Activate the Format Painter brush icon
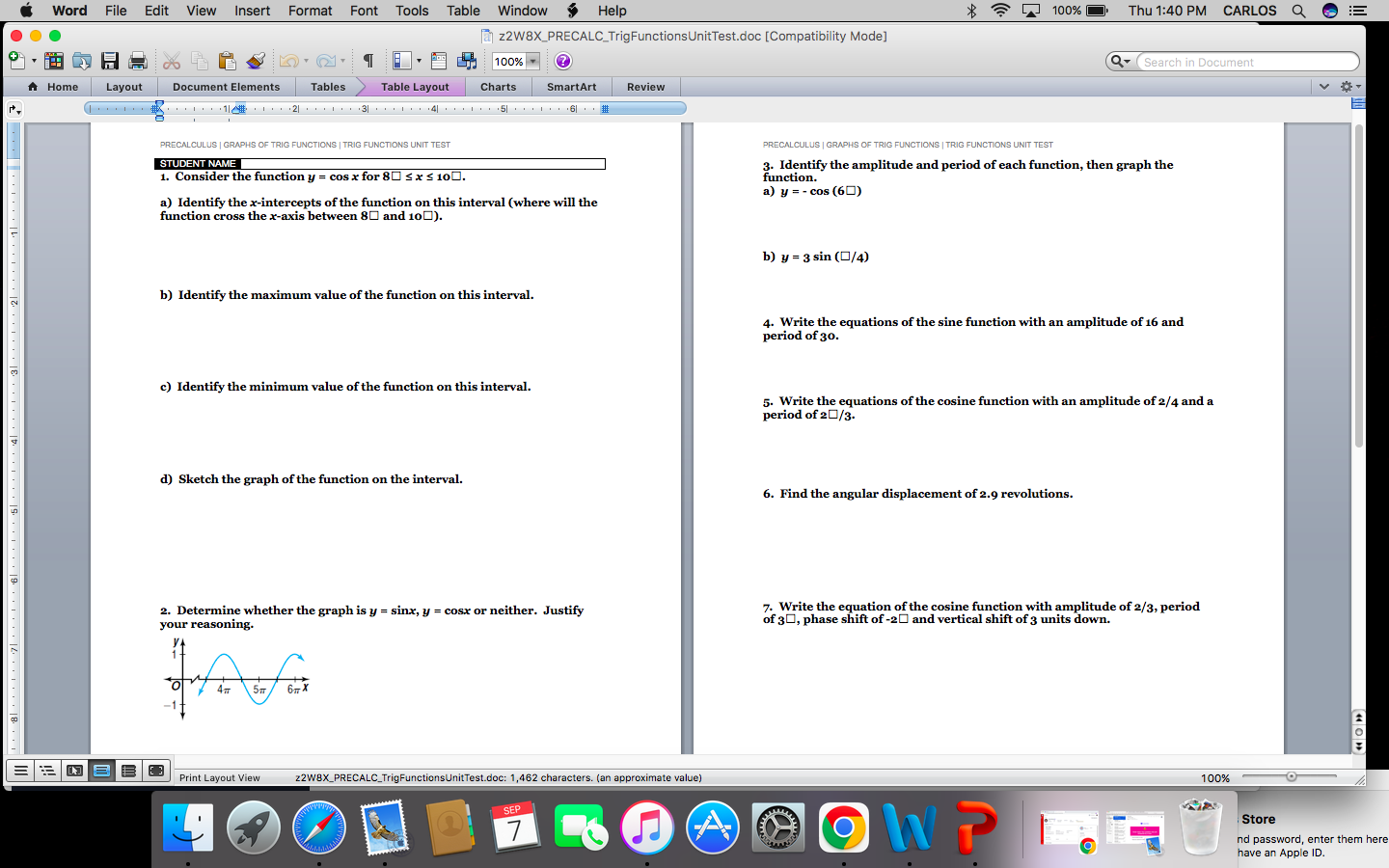 (x=256, y=61)
